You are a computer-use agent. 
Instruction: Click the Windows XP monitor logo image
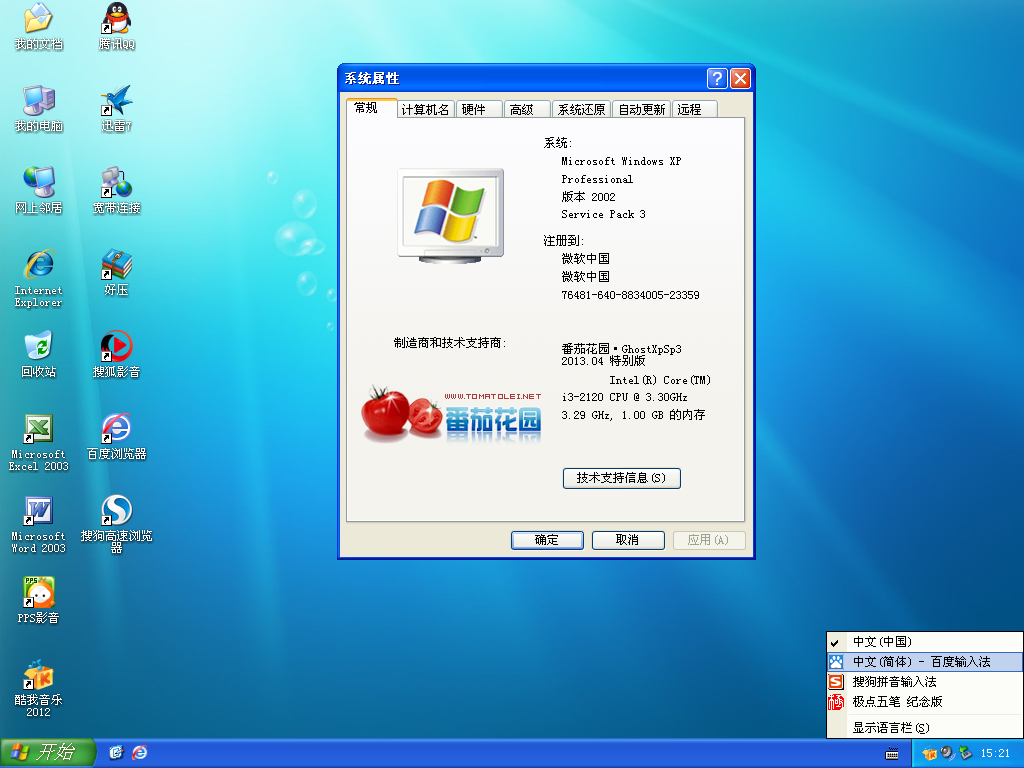(x=451, y=216)
